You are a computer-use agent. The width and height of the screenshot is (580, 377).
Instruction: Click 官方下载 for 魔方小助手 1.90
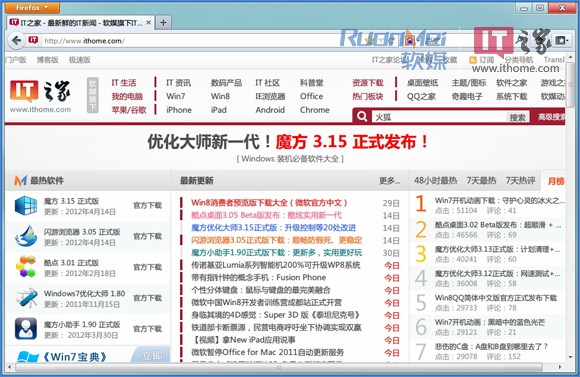(147, 329)
